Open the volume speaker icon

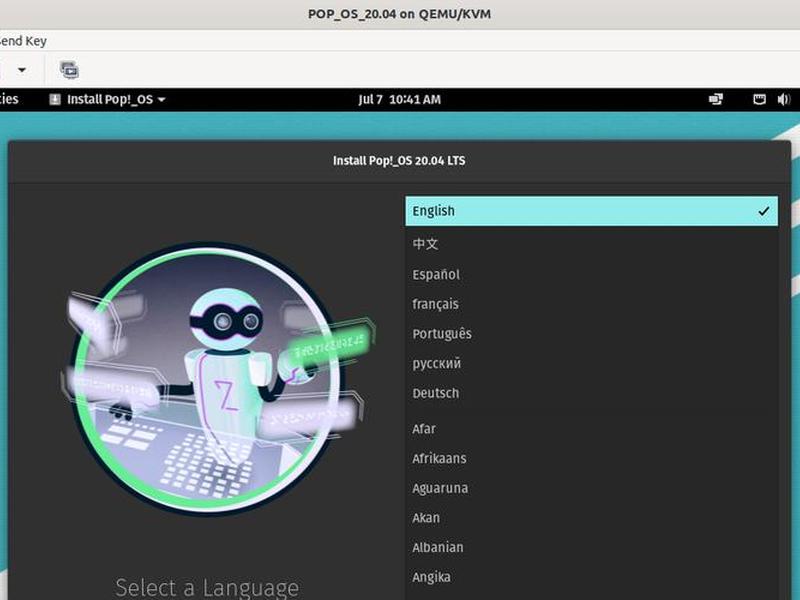click(x=783, y=99)
